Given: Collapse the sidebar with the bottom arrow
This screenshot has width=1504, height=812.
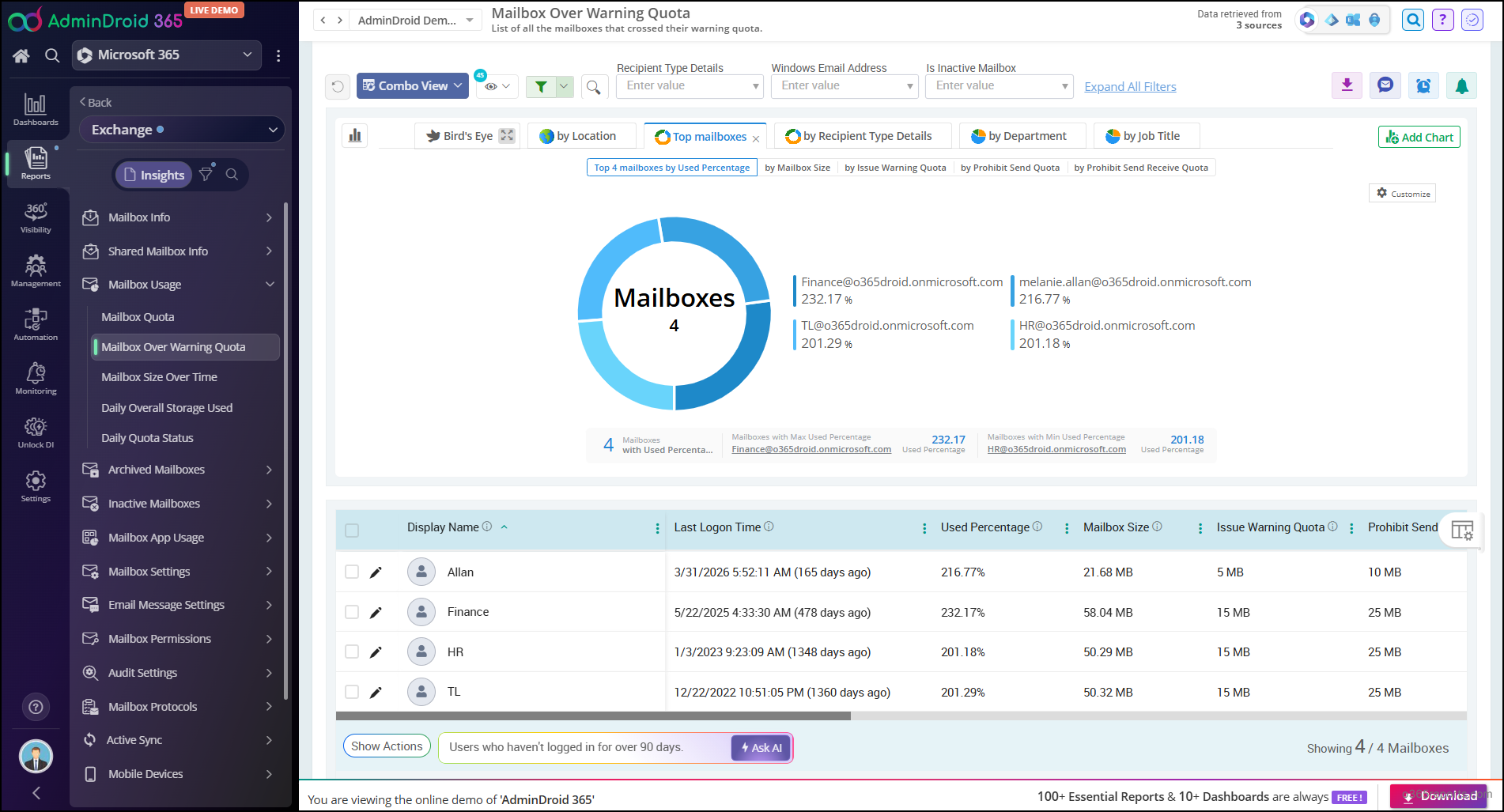Looking at the screenshot, I should pos(36,792).
